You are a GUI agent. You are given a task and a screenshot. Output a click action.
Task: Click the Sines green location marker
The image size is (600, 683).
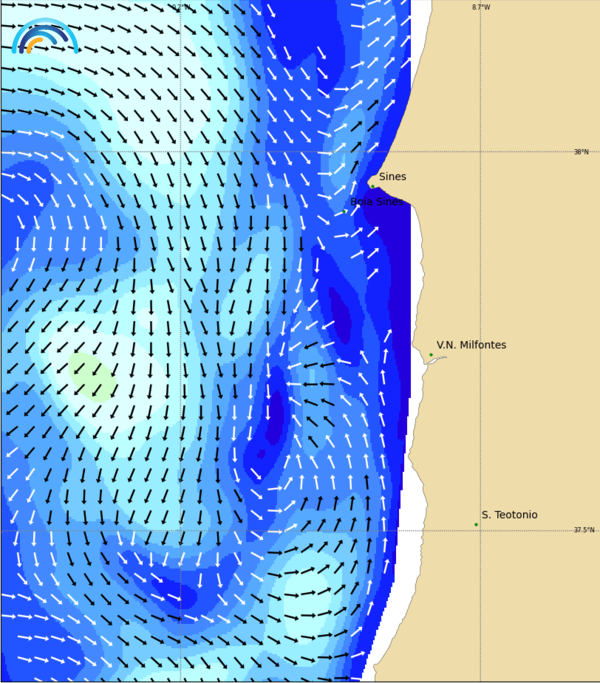coord(372,186)
